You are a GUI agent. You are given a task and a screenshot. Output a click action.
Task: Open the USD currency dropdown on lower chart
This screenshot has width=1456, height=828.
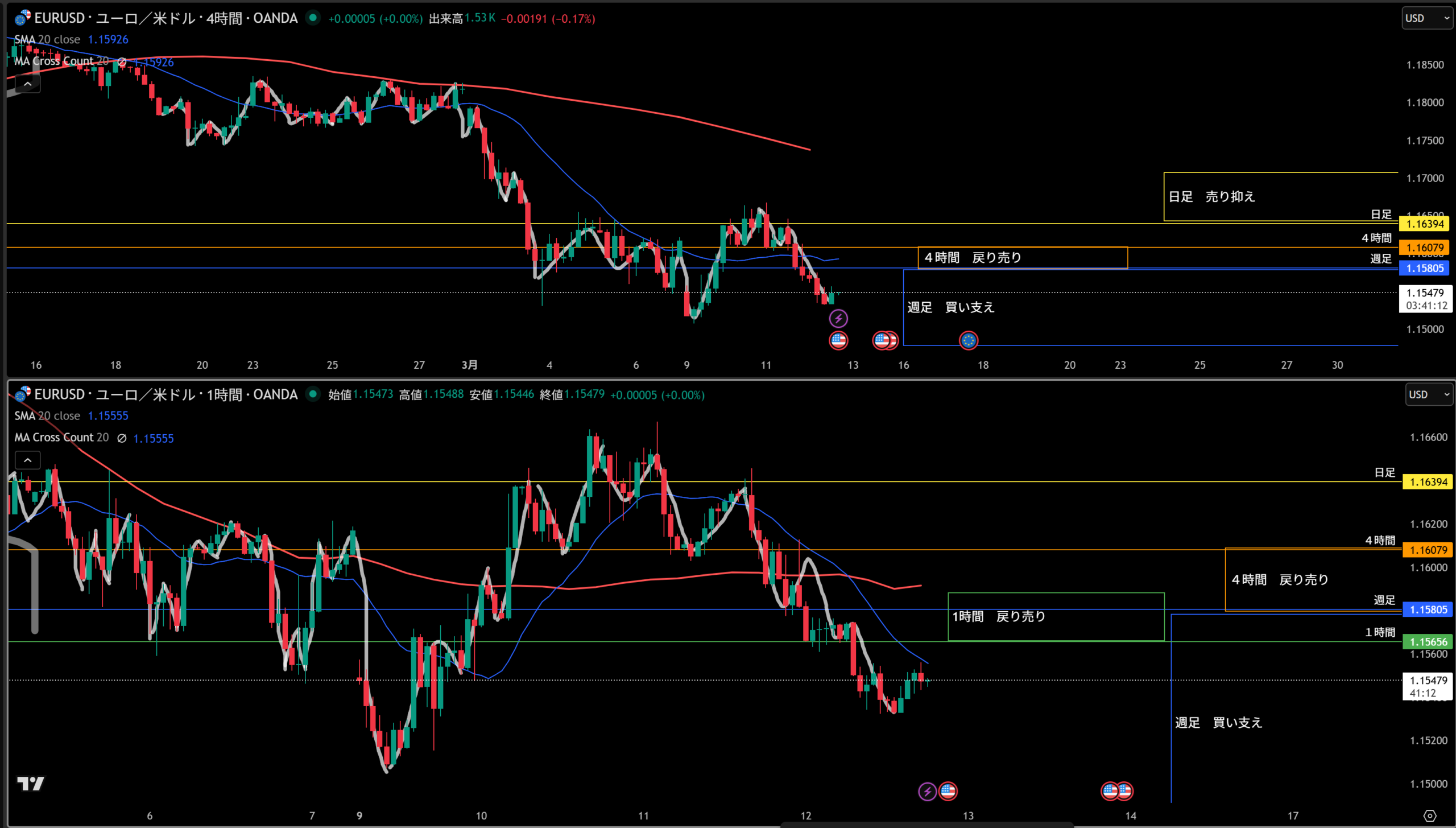click(x=1429, y=394)
